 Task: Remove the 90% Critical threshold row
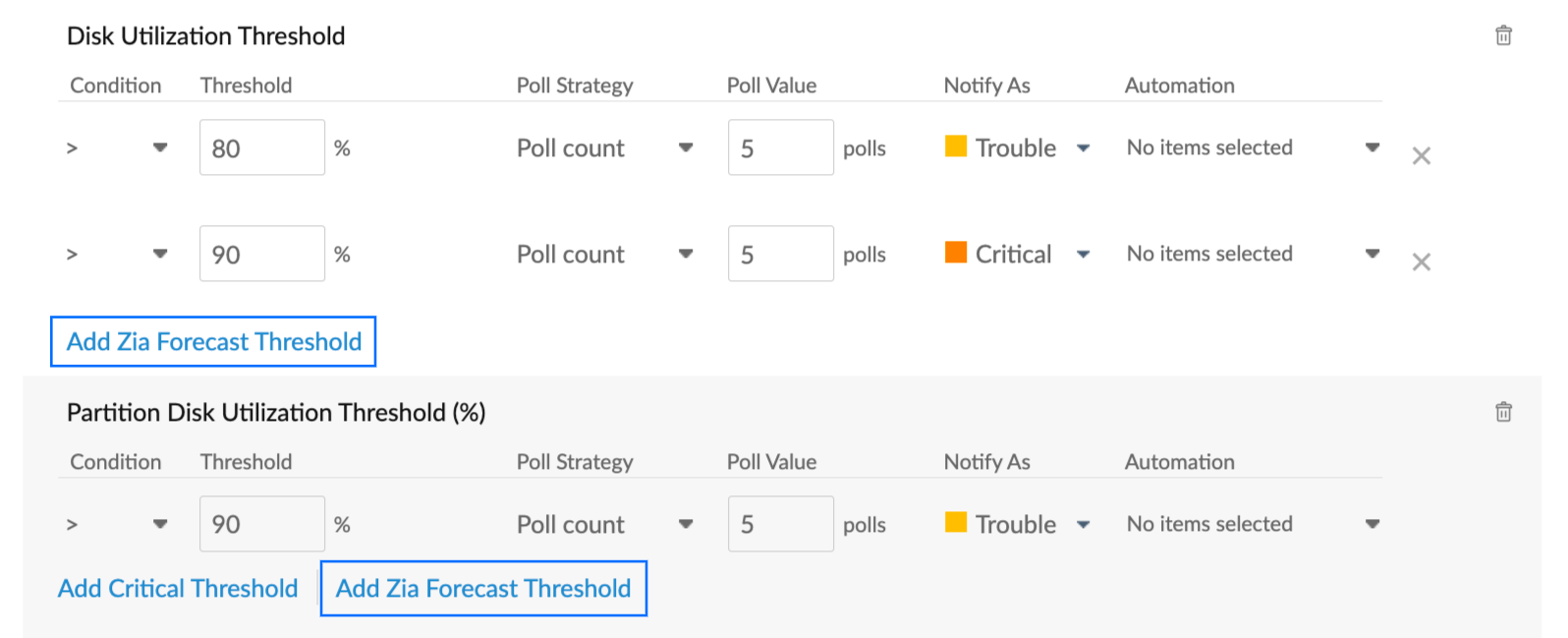pyautogui.click(x=1421, y=261)
